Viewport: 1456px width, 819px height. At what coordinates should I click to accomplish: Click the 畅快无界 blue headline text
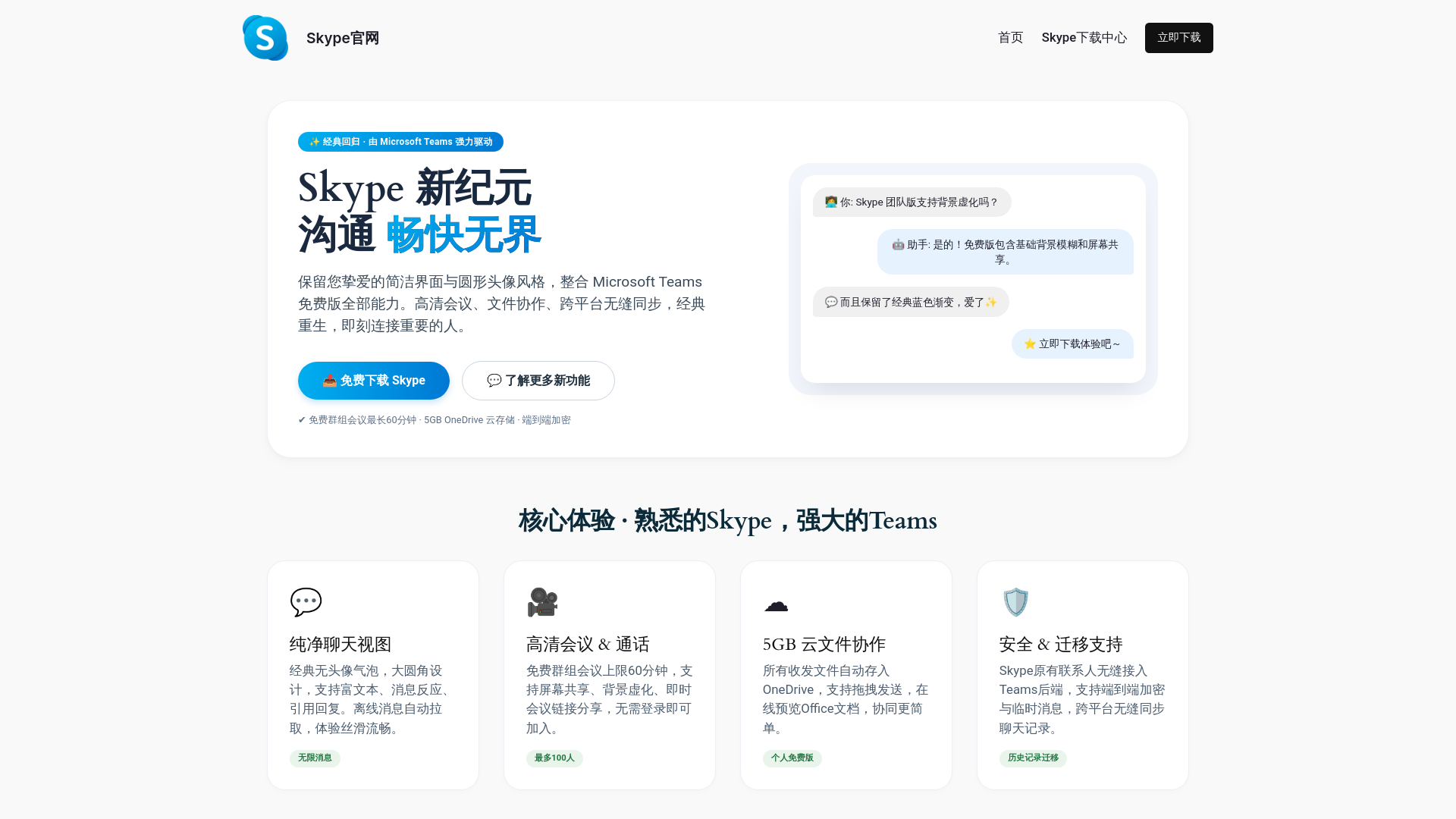pos(463,235)
